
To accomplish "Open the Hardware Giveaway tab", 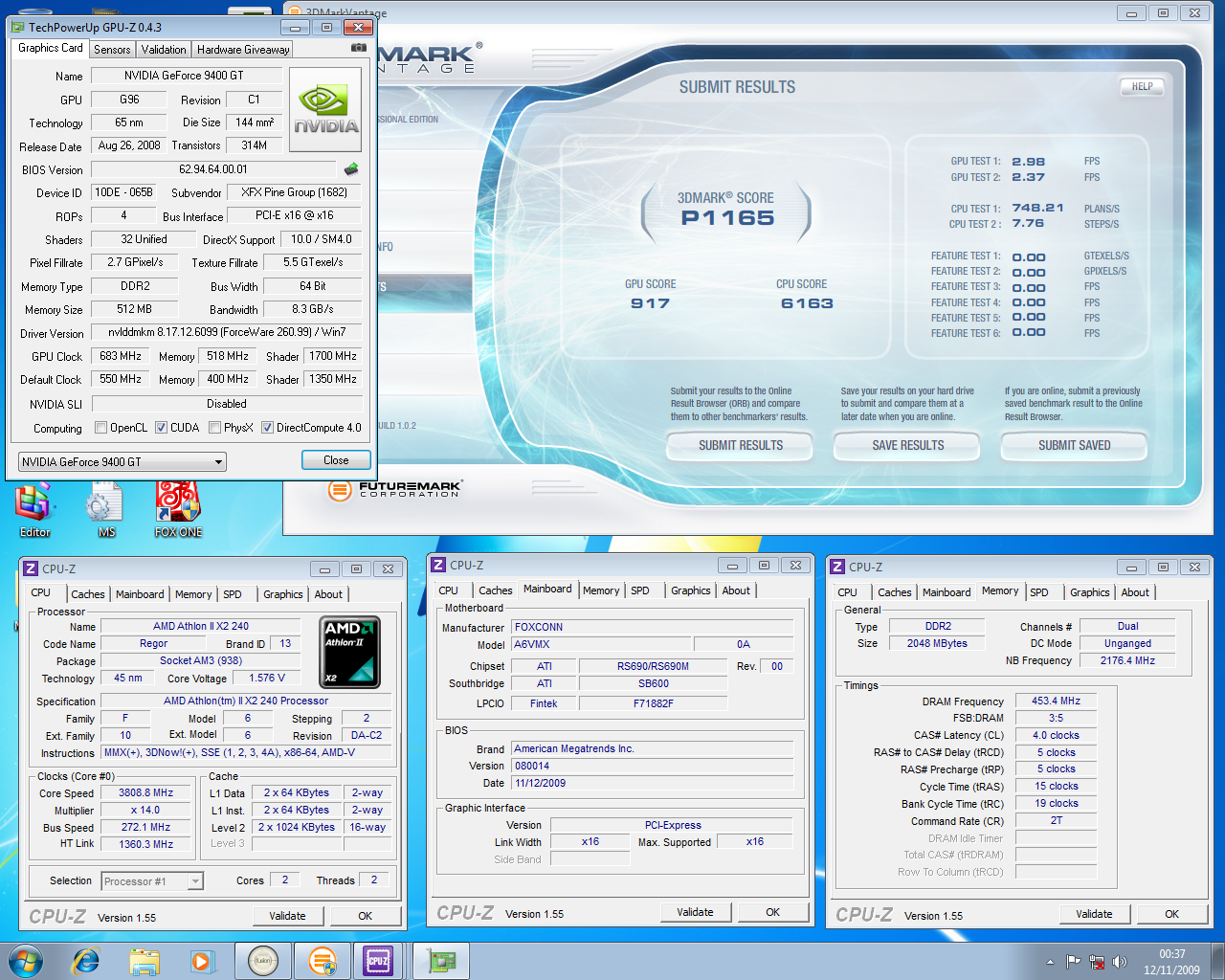I will [243, 50].
